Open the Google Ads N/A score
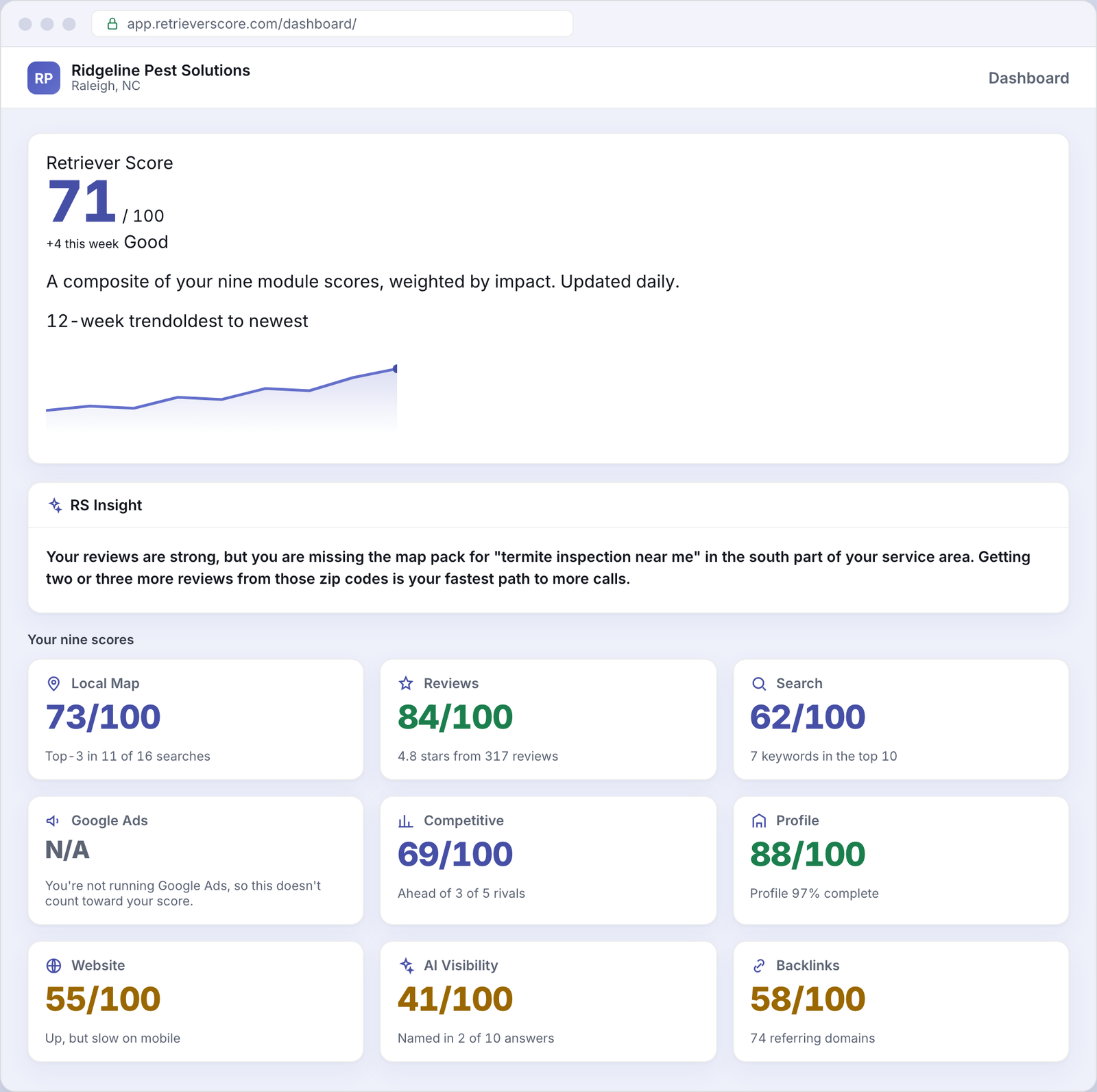This screenshot has height=1092, width=1097. (x=67, y=851)
